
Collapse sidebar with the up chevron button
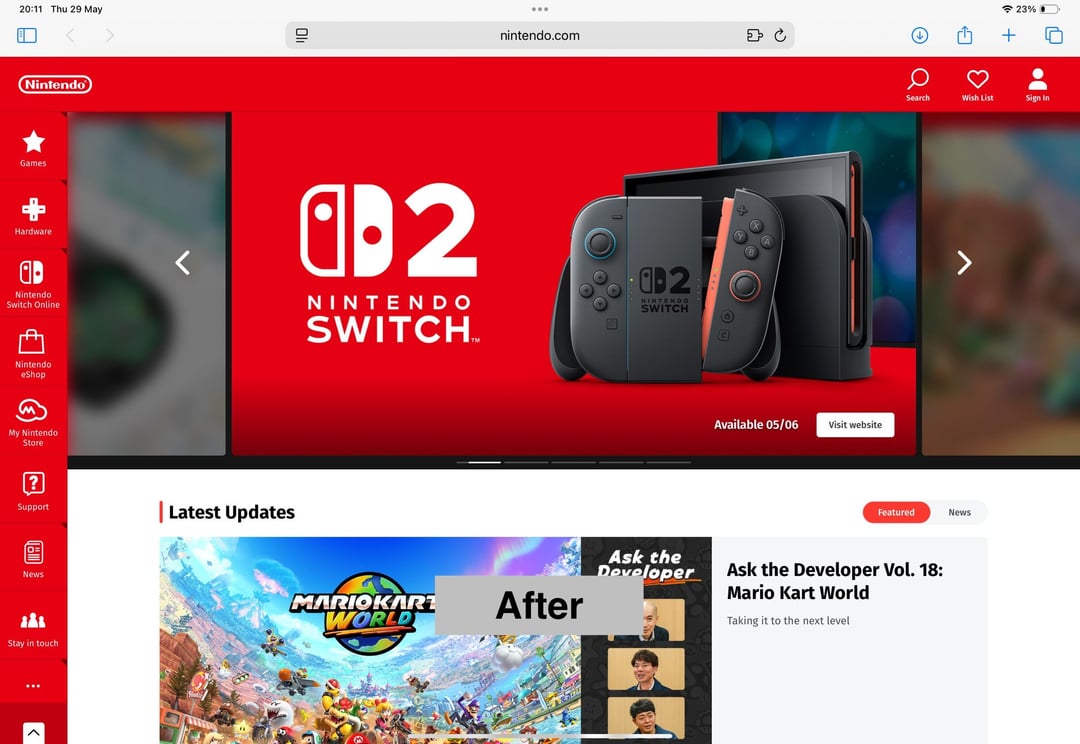click(33, 732)
